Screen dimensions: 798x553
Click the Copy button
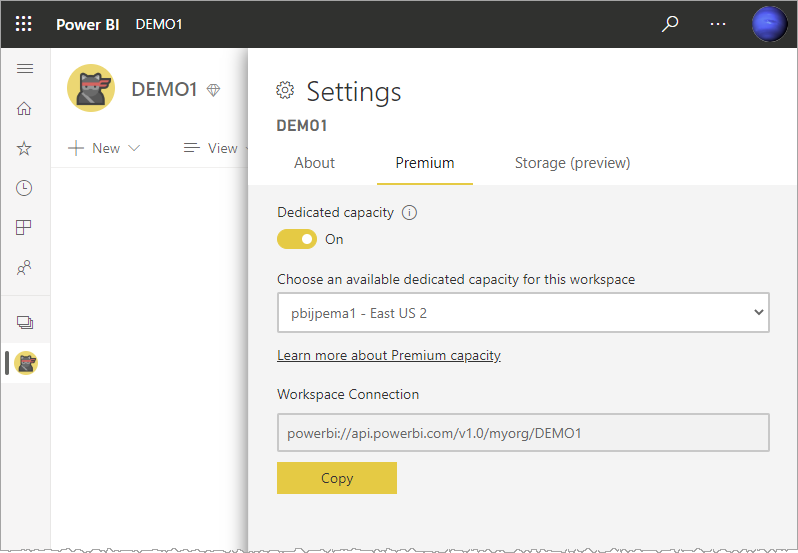pos(337,478)
